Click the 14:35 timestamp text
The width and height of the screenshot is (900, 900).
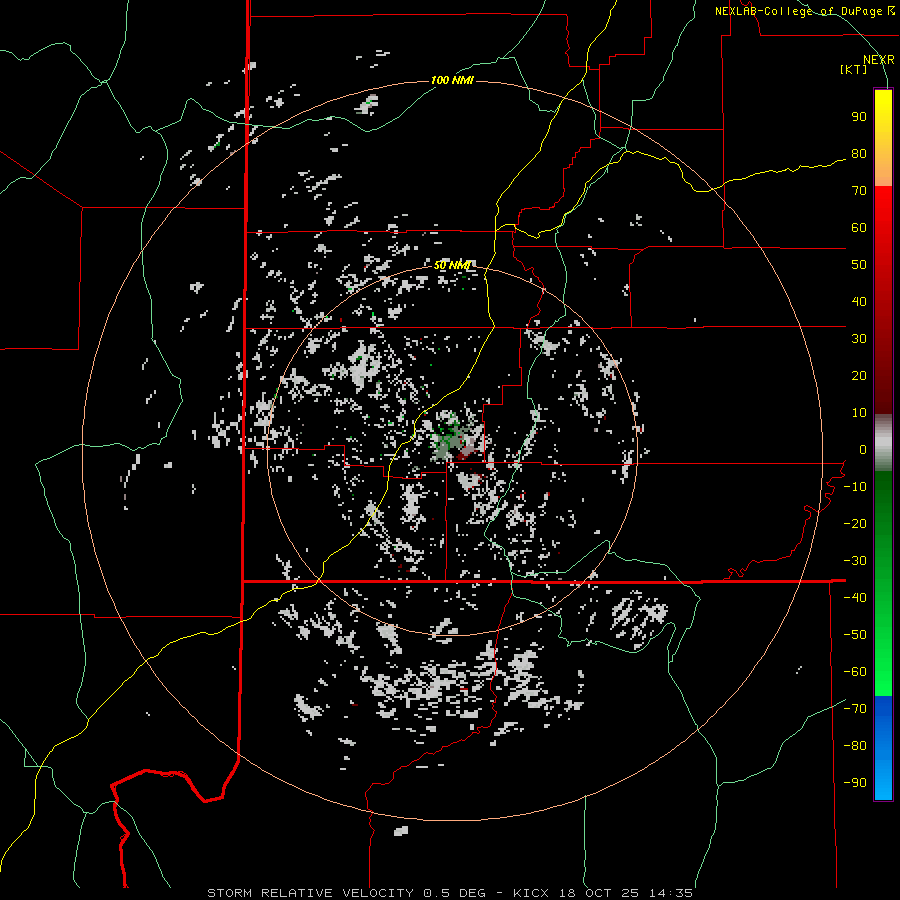(669, 893)
